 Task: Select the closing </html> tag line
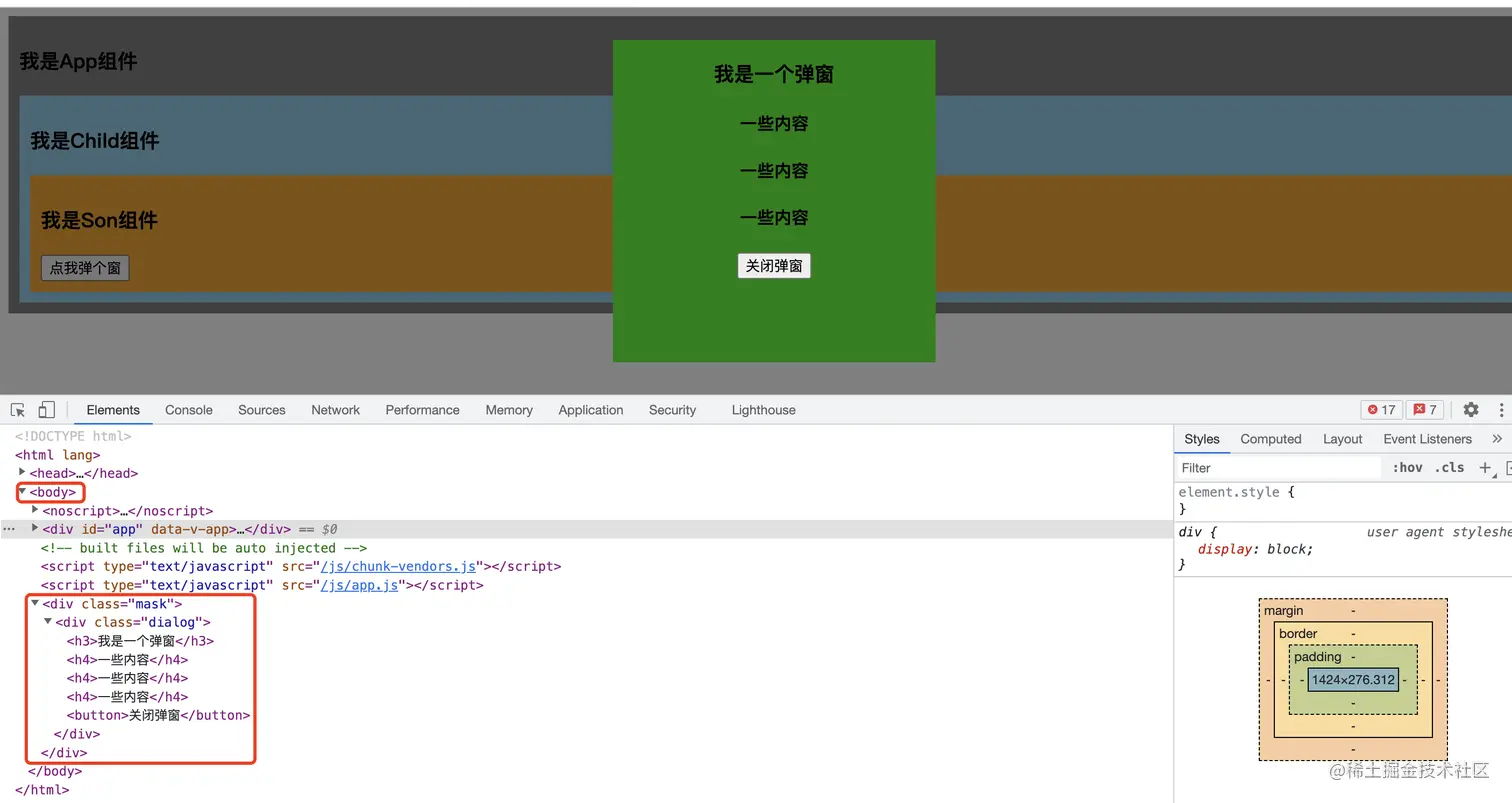point(42,790)
